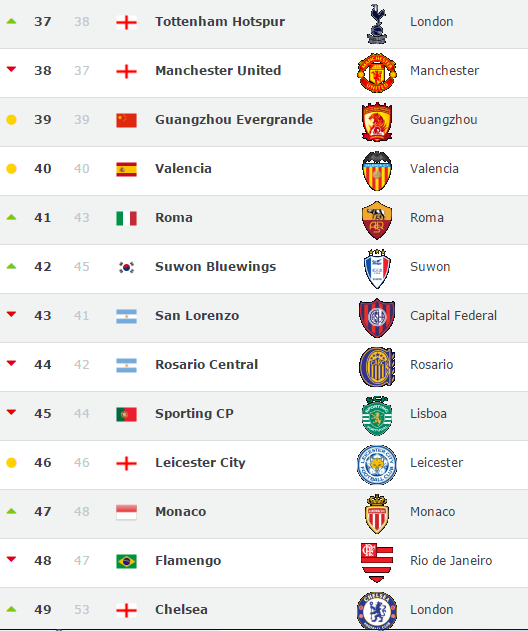Open the Guangzhou Evergrande crest logo
This screenshot has height=631, width=528.
click(377, 122)
